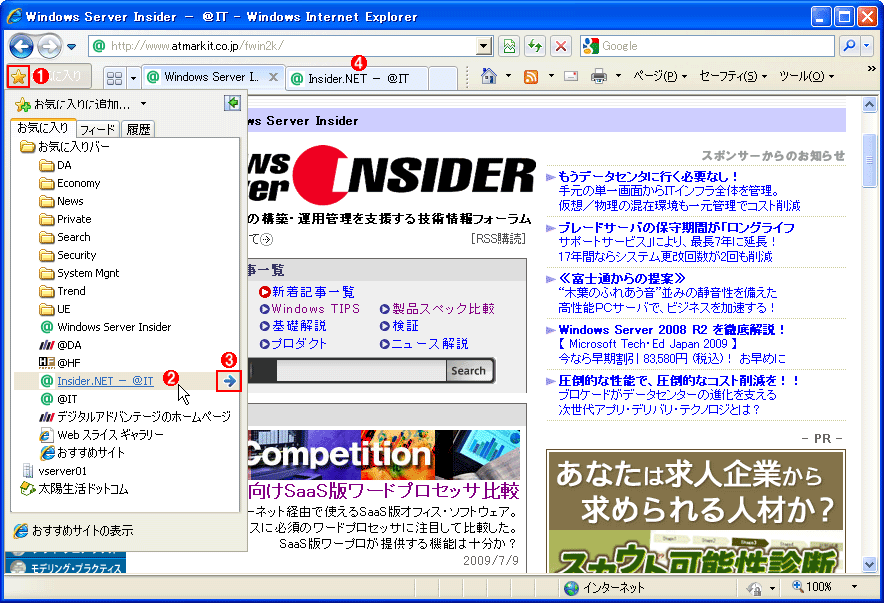Viewport: 884px width, 603px height.
Task: Click the Print icon
Action: click(599, 76)
